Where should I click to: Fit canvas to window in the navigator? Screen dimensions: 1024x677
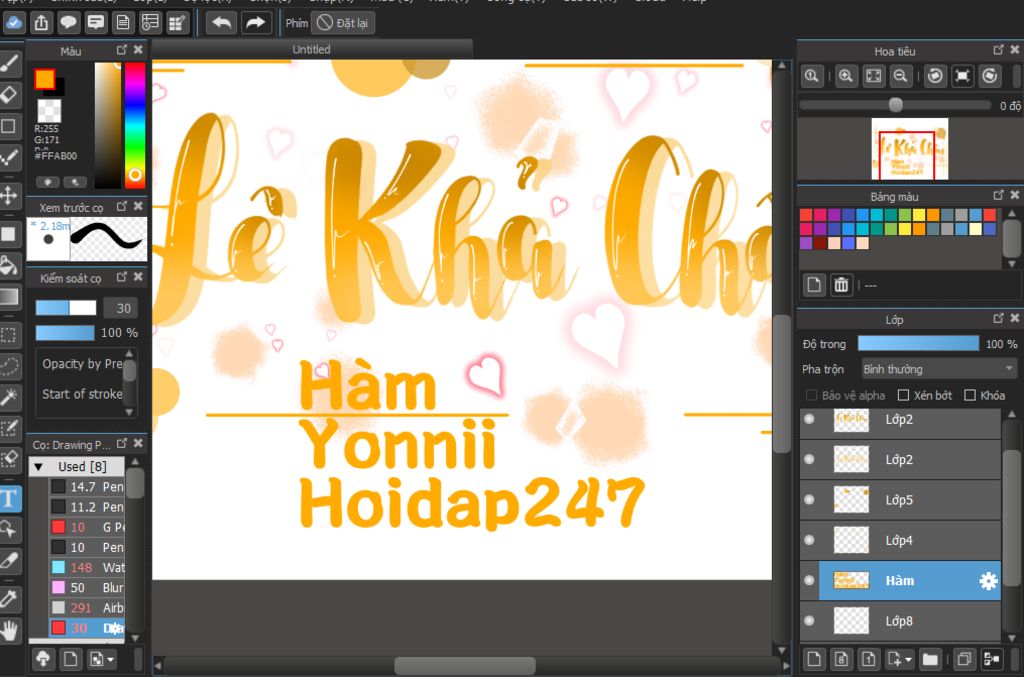[873, 76]
